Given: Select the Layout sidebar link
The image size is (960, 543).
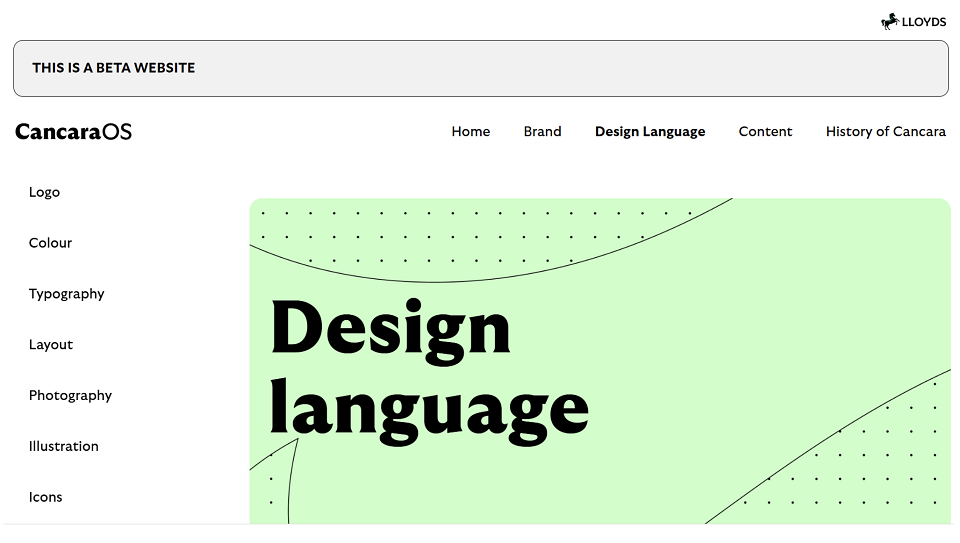Looking at the screenshot, I should coord(51,345).
